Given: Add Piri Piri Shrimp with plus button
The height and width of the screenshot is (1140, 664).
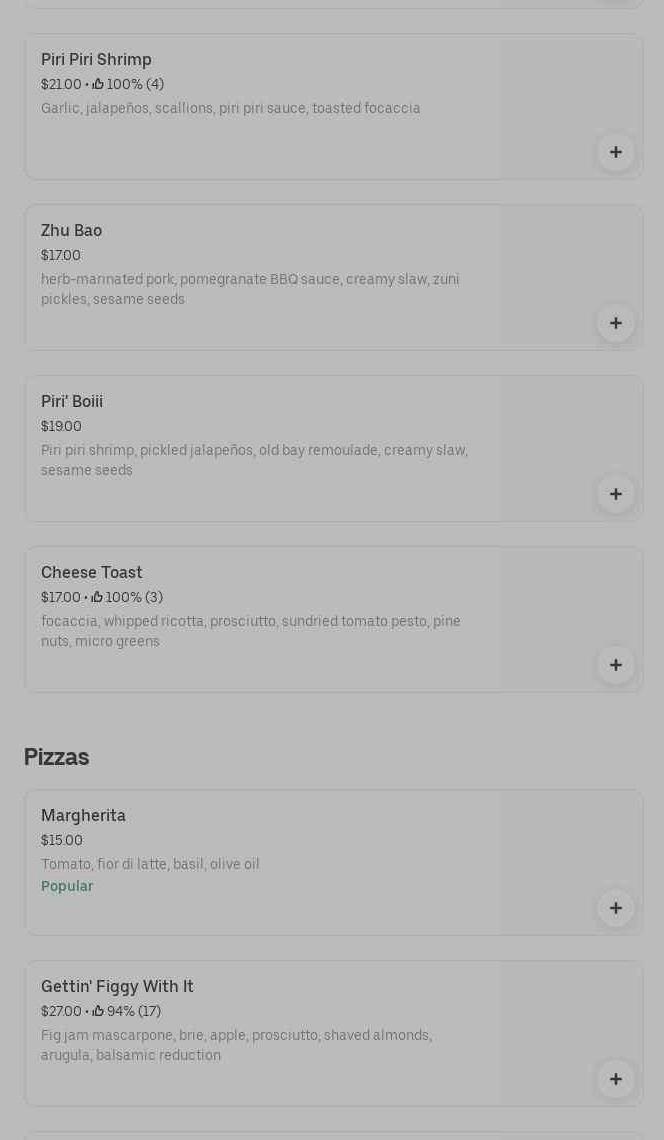Looking at the screenshot, I should 615,152.
